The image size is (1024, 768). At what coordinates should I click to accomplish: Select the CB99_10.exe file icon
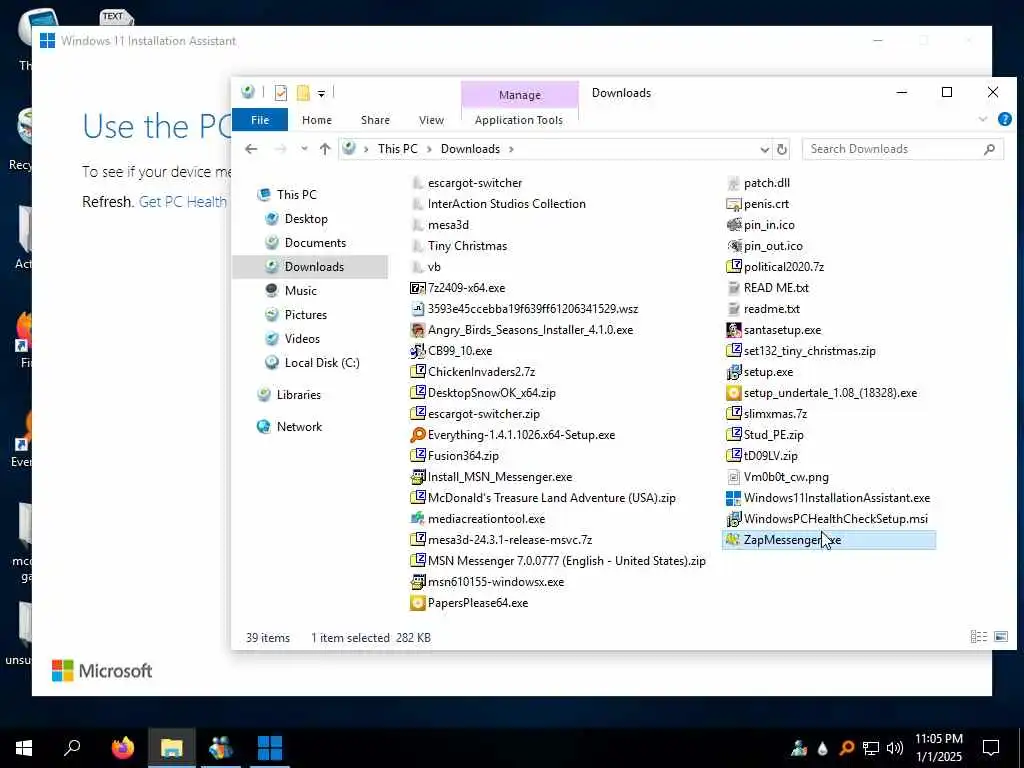coord(417,351)
